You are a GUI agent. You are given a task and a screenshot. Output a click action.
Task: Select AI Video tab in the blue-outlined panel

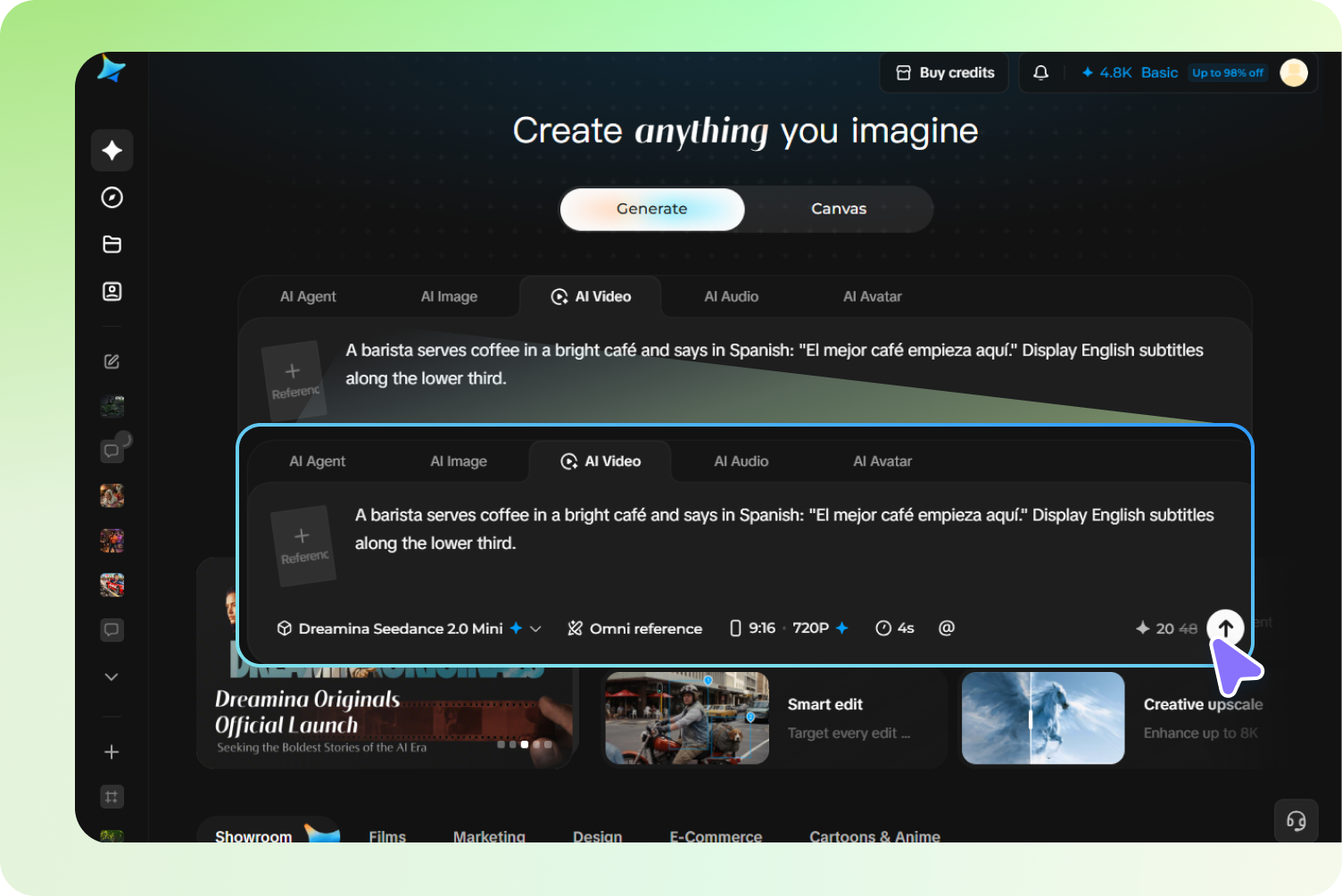click(601, 461)
